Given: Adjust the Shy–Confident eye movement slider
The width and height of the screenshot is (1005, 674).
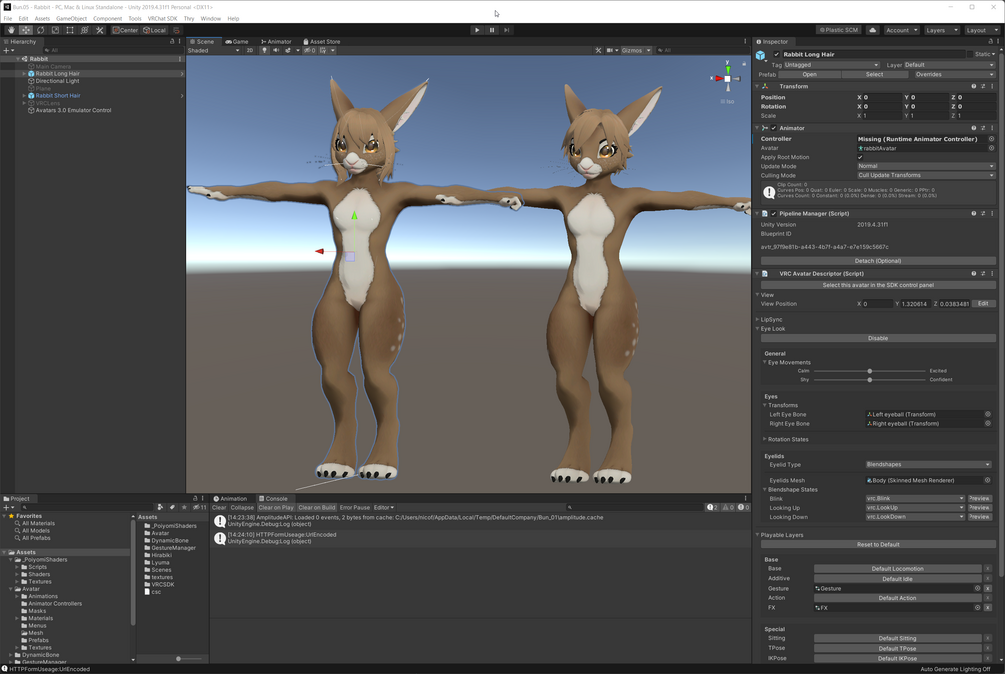Looking at the screenshot, I should click(x=870, y=380).
